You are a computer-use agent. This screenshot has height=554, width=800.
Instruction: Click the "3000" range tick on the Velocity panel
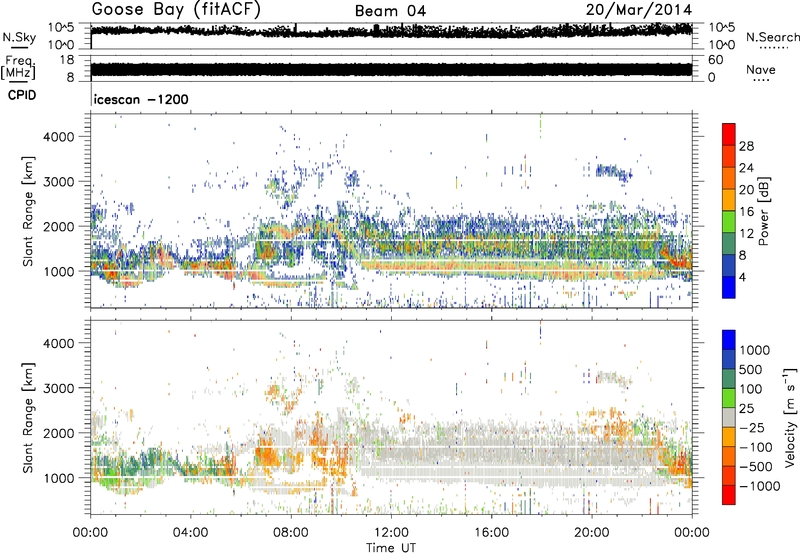(59, 388)
